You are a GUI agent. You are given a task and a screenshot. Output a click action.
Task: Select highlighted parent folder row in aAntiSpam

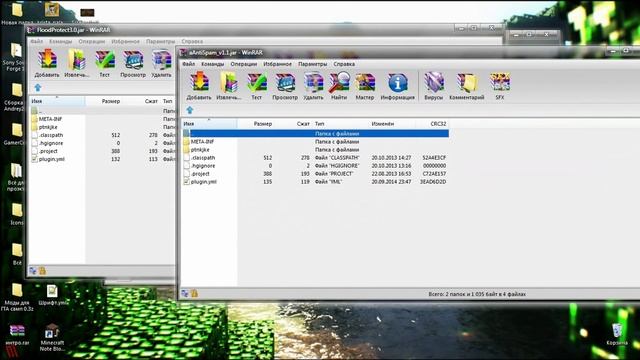tap(315, 133)
